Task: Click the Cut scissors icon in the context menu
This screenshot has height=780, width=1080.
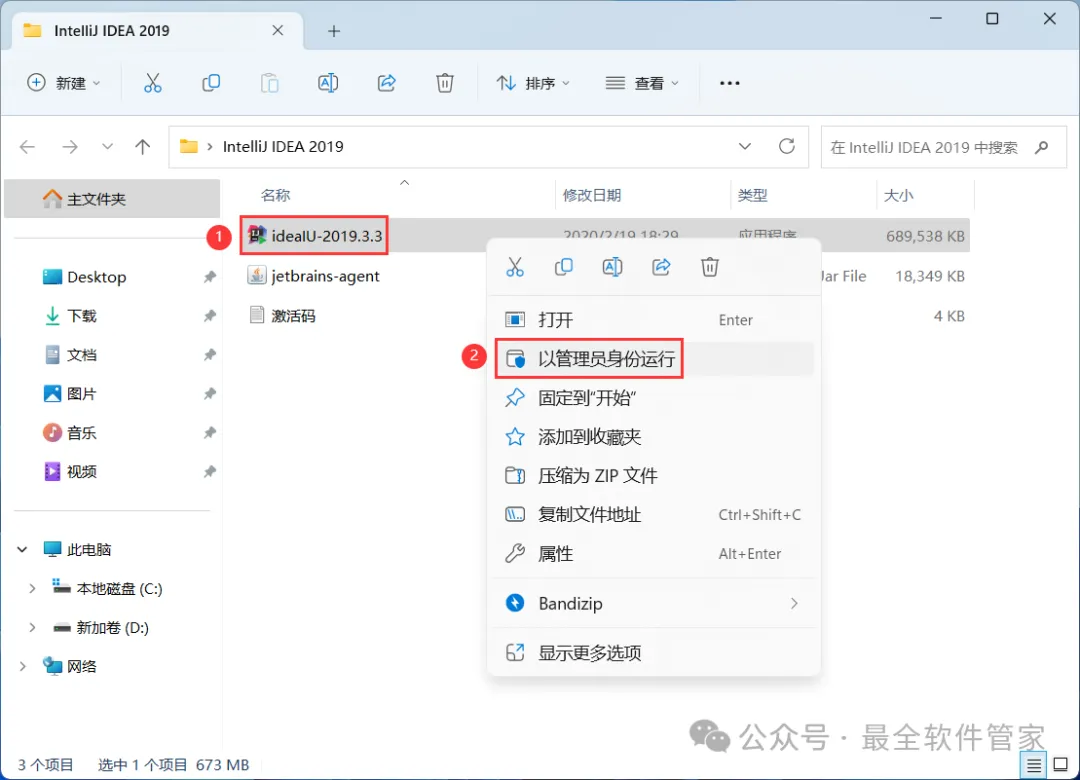Action: click(515, 267)
